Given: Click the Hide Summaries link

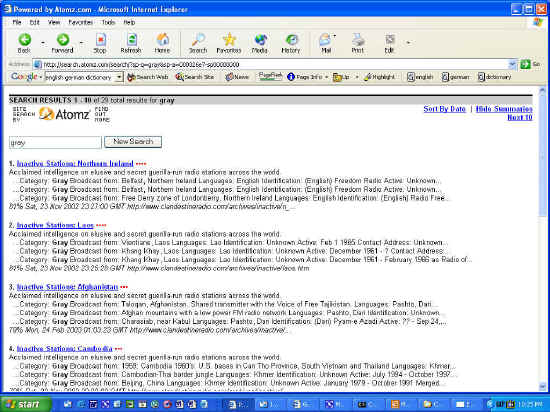Looking at the screenshot, I should [504, 109].
